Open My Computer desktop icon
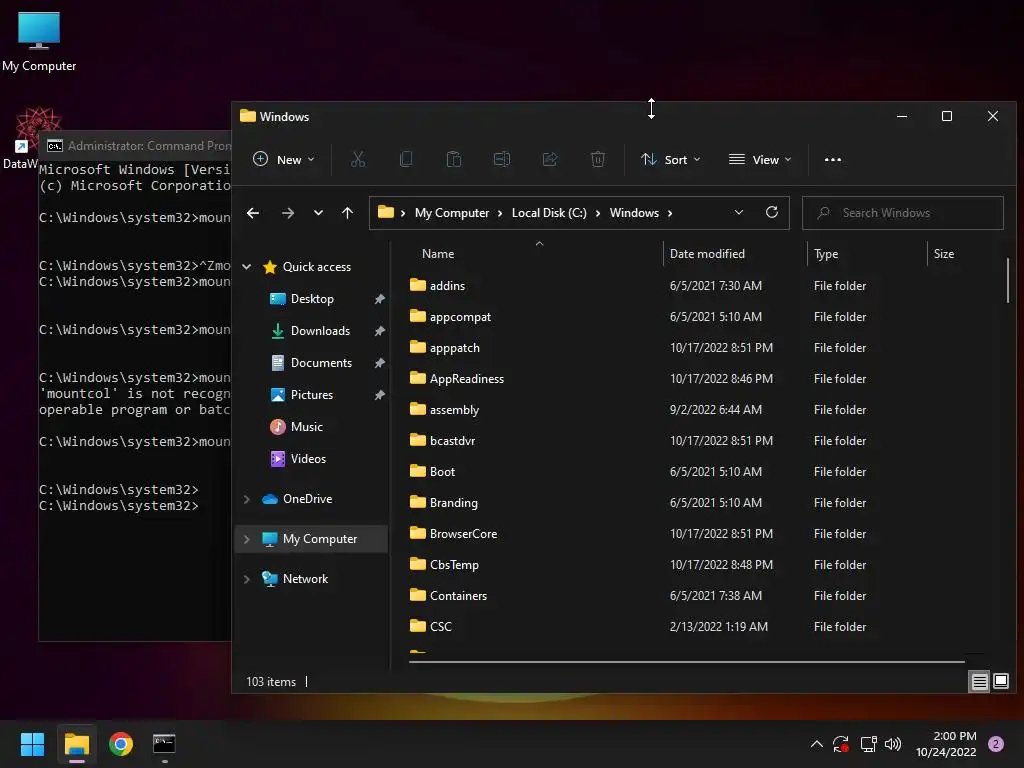 click(39, 41)
